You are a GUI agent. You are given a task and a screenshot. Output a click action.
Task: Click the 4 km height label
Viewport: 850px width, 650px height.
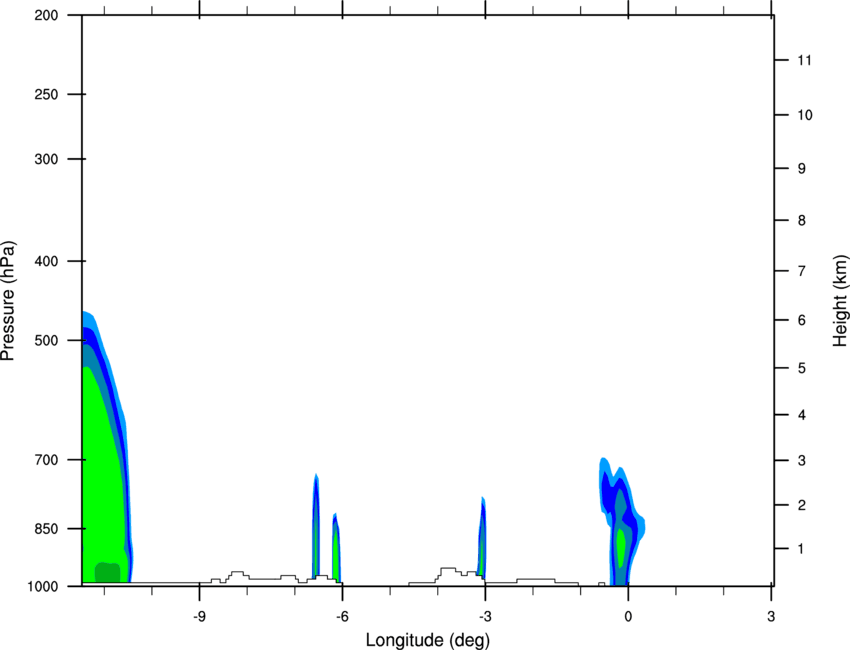click(802, 415)
